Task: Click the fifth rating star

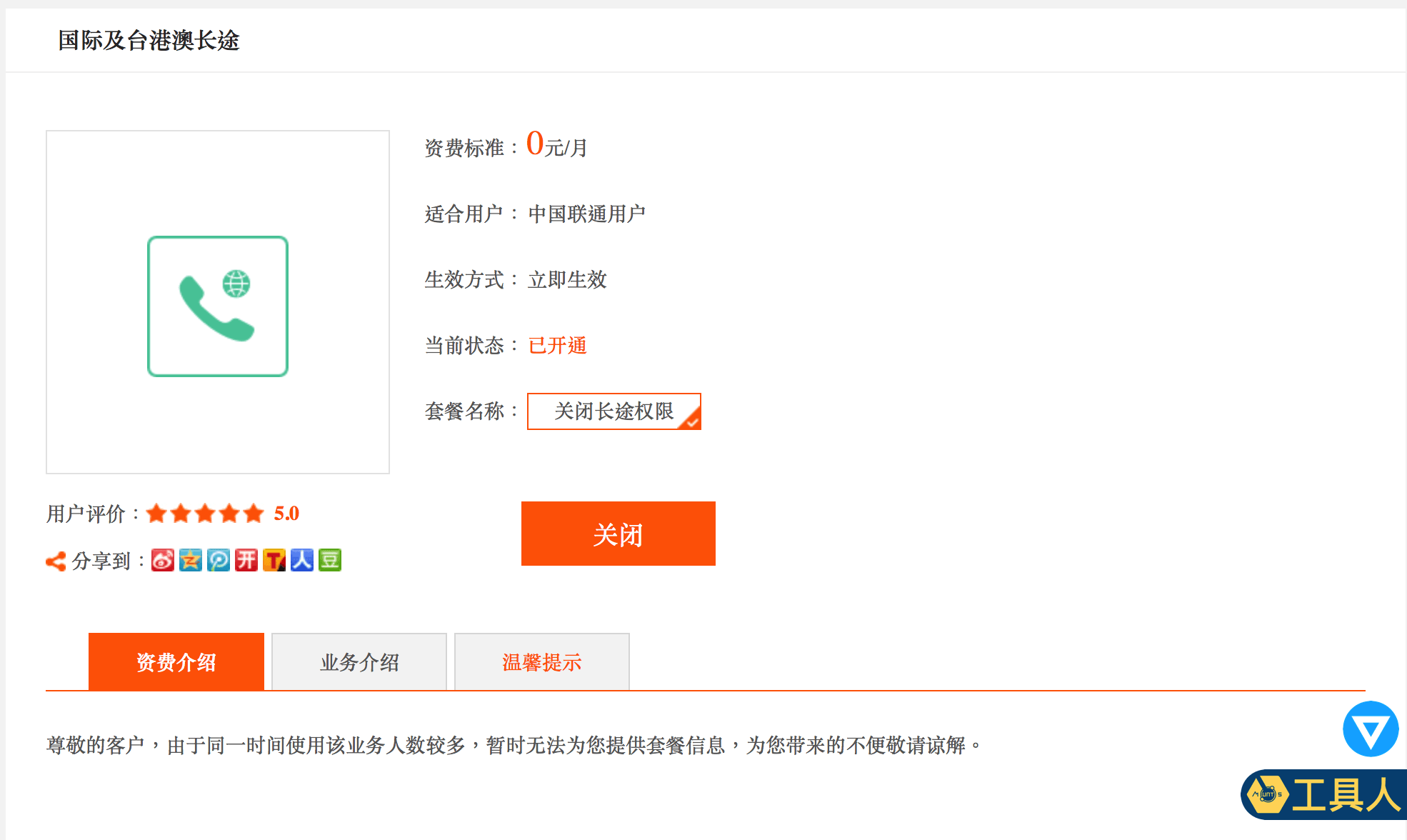Action: (x=254, y=514)
